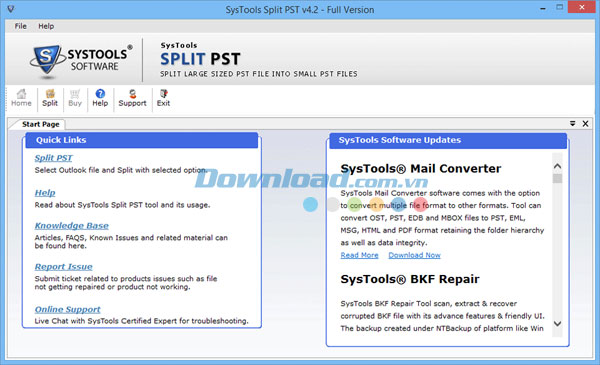
Task: Open the File menu
Action: click(x=21, y=26)
